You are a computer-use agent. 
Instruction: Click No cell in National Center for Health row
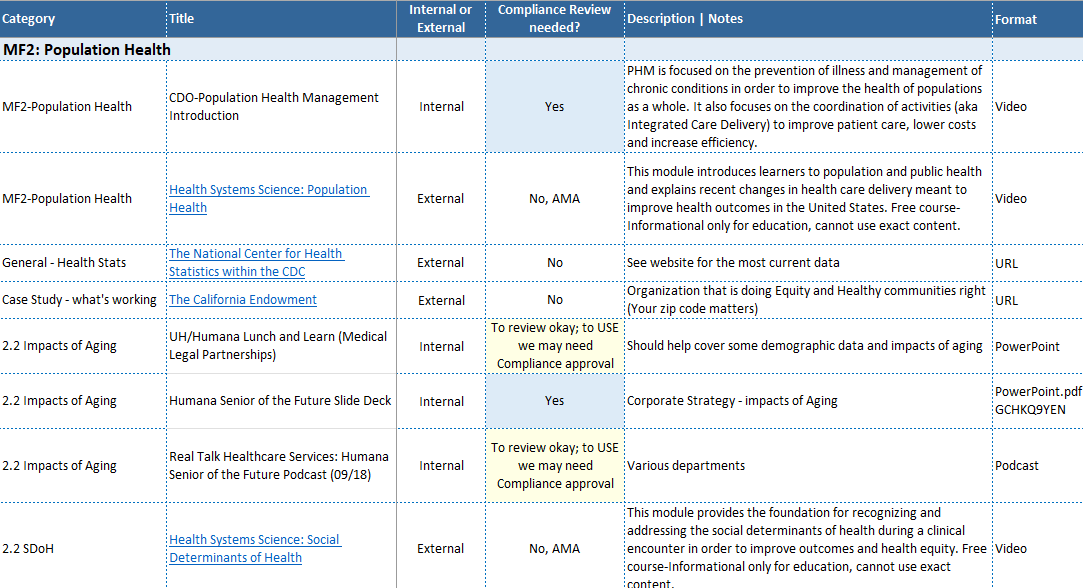point(555,263)
